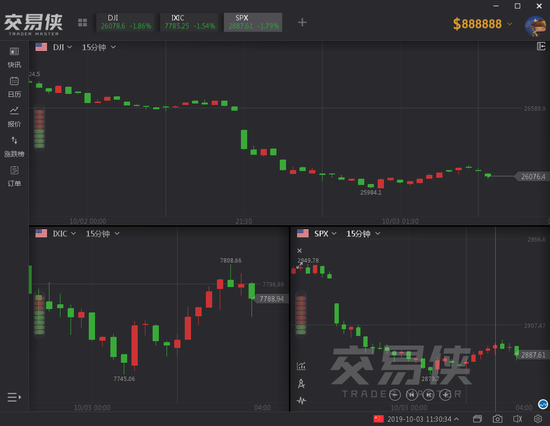The height and width of the screenshot is (426, 550).
Task: Click the 交易侠 Trader Master logo
Action: [x=33, y=24]
